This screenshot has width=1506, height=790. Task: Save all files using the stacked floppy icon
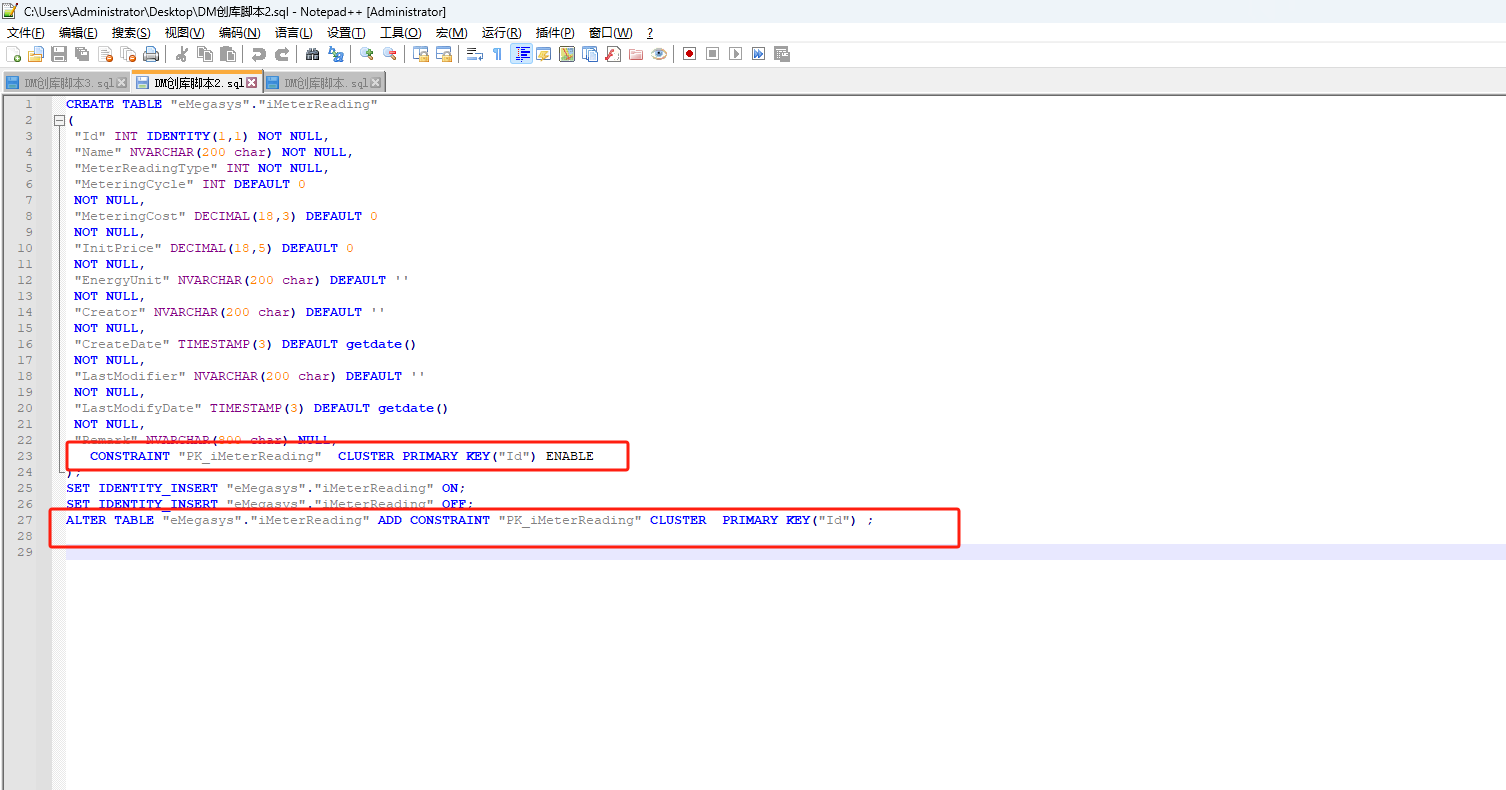tap(82, 54)
